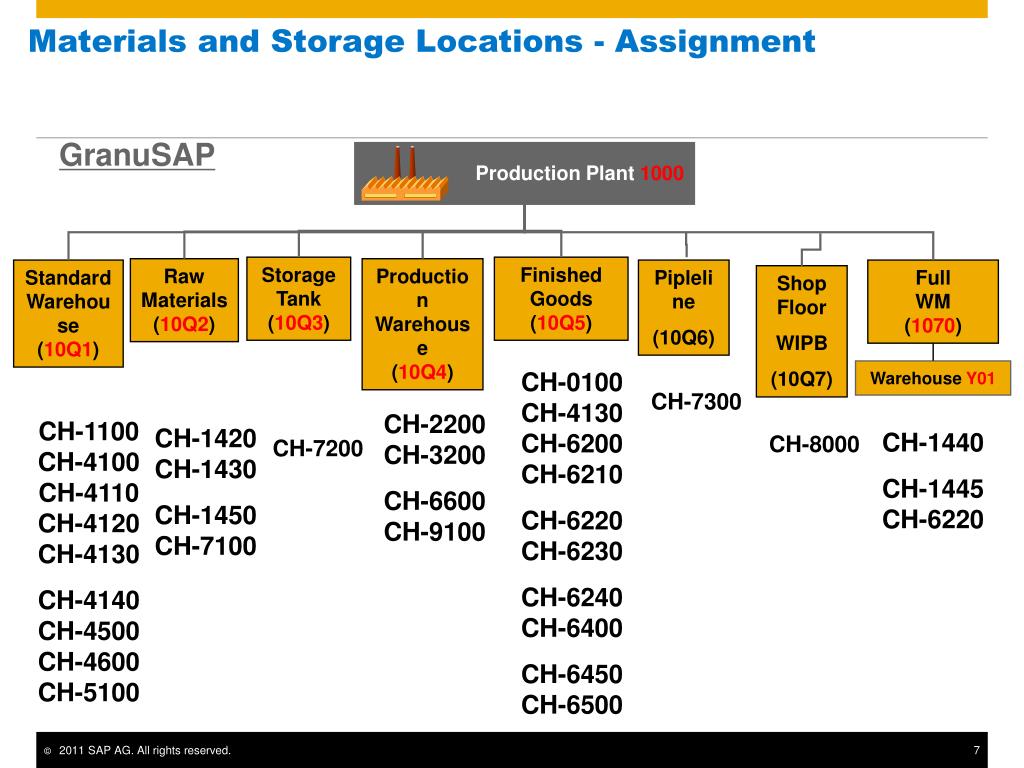Click material CH-6600
The height and width of the screenshot is (768, 1024).
click(435, 501)
